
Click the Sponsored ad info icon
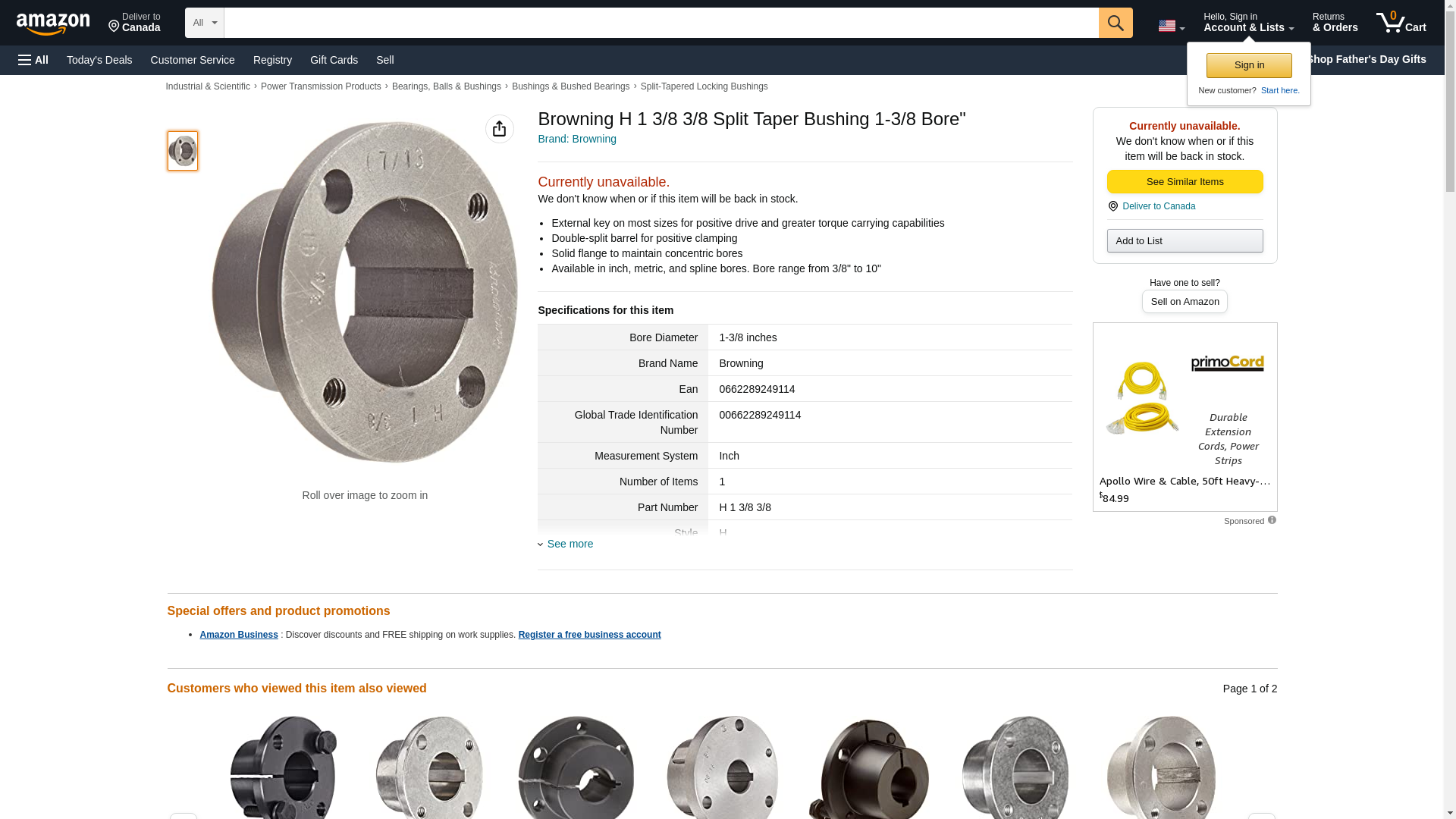pyautogui.click(x=1272, y=520)
